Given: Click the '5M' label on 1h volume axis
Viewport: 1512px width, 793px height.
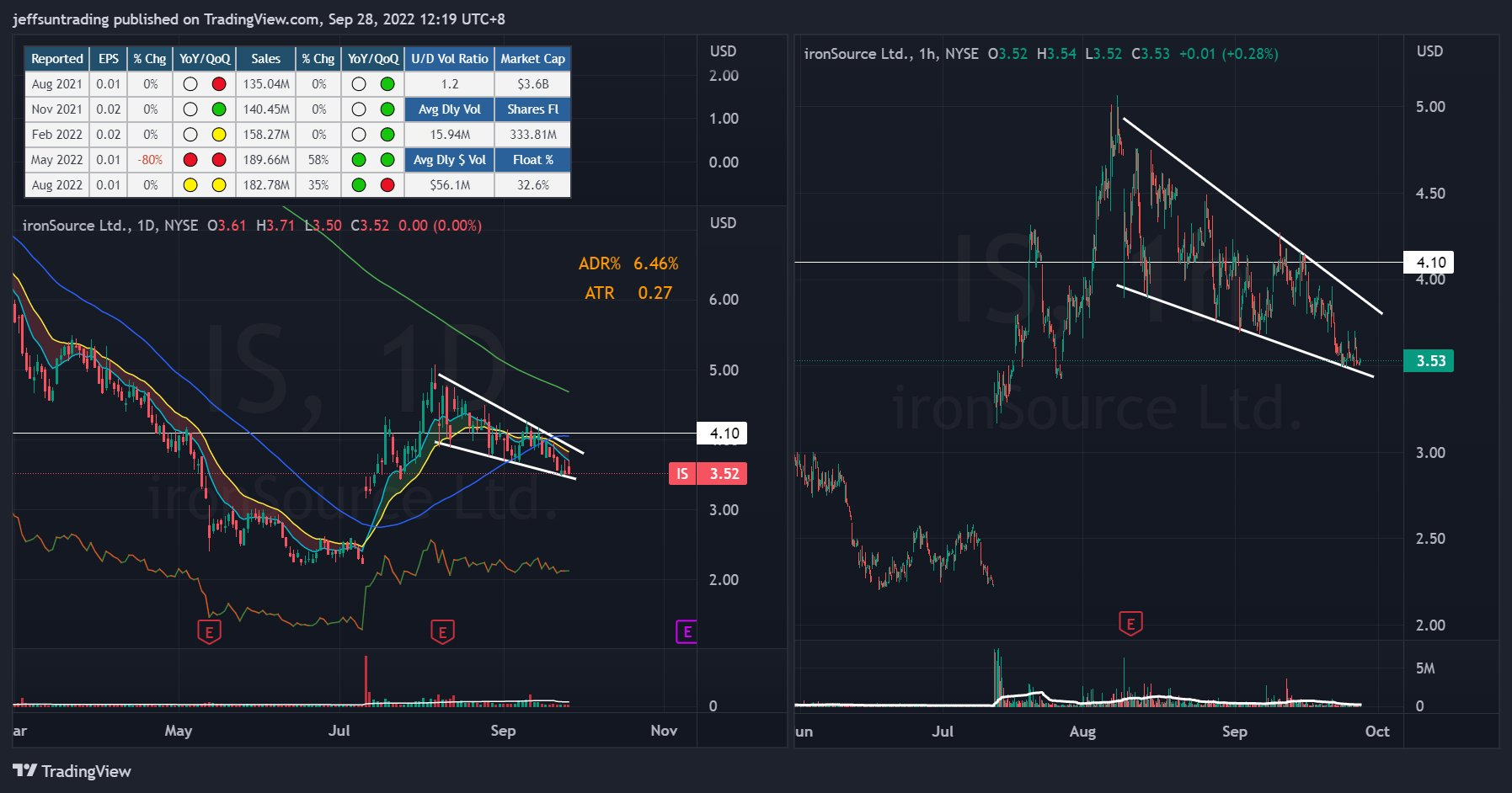Looking at the screenshot, I should 1425,668.
